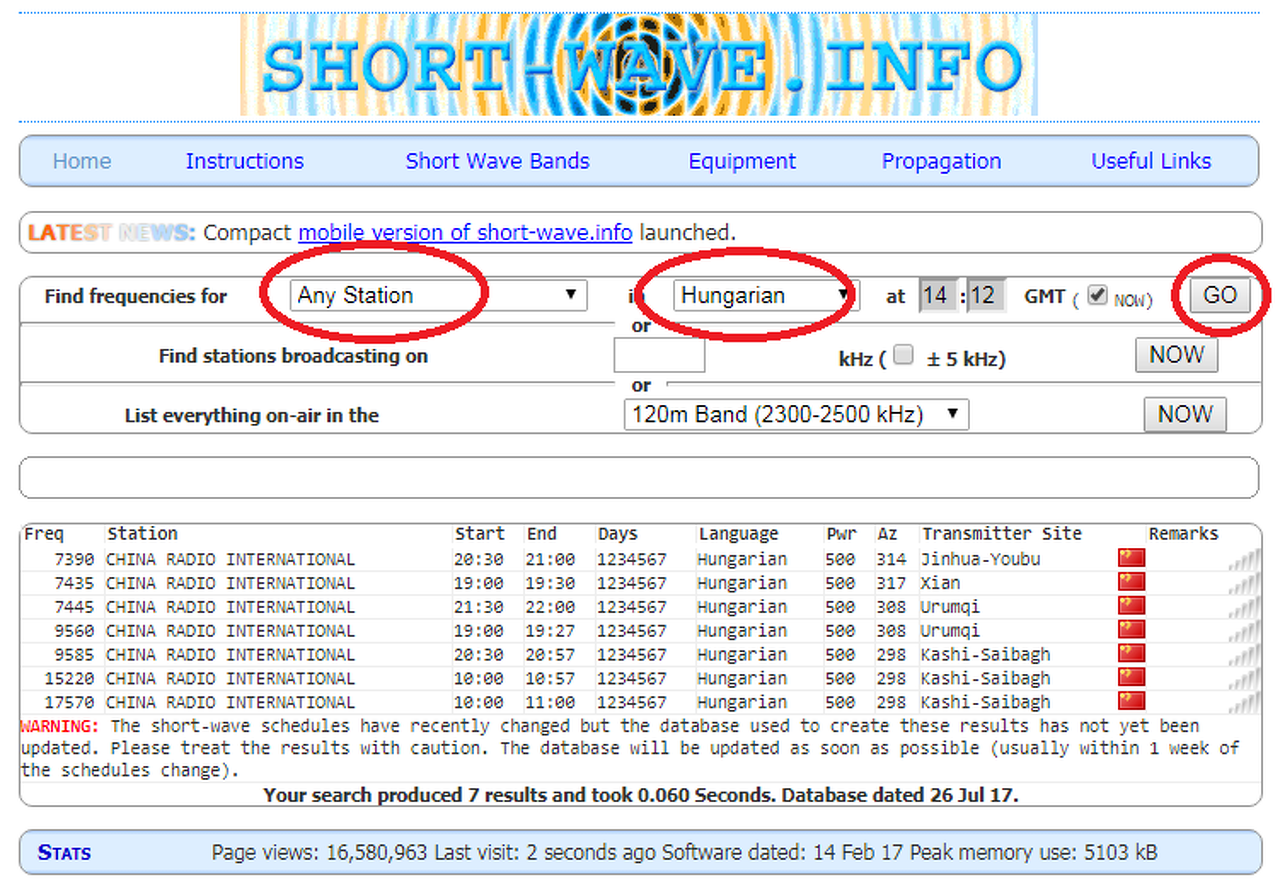Click the GO button

click(1220, 295)
